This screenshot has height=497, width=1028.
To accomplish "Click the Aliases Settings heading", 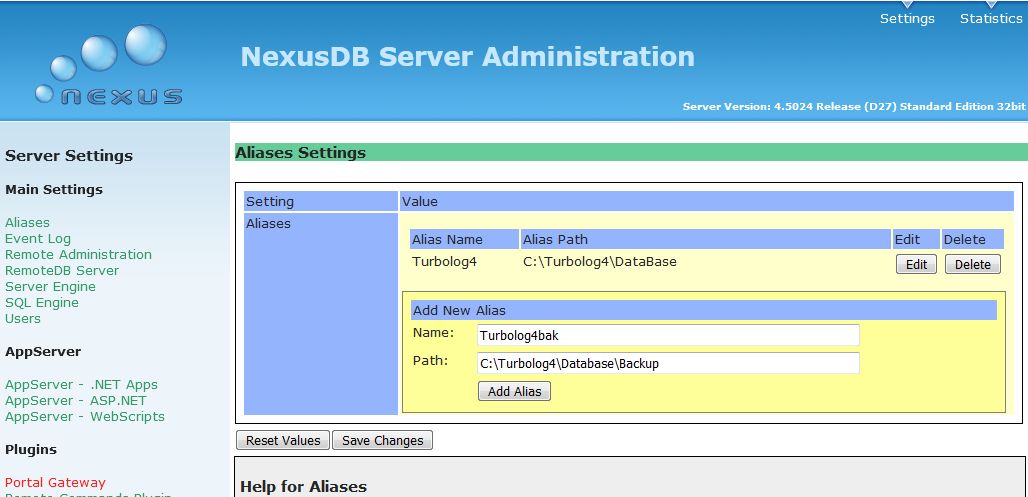I will (x=300, y=153).
